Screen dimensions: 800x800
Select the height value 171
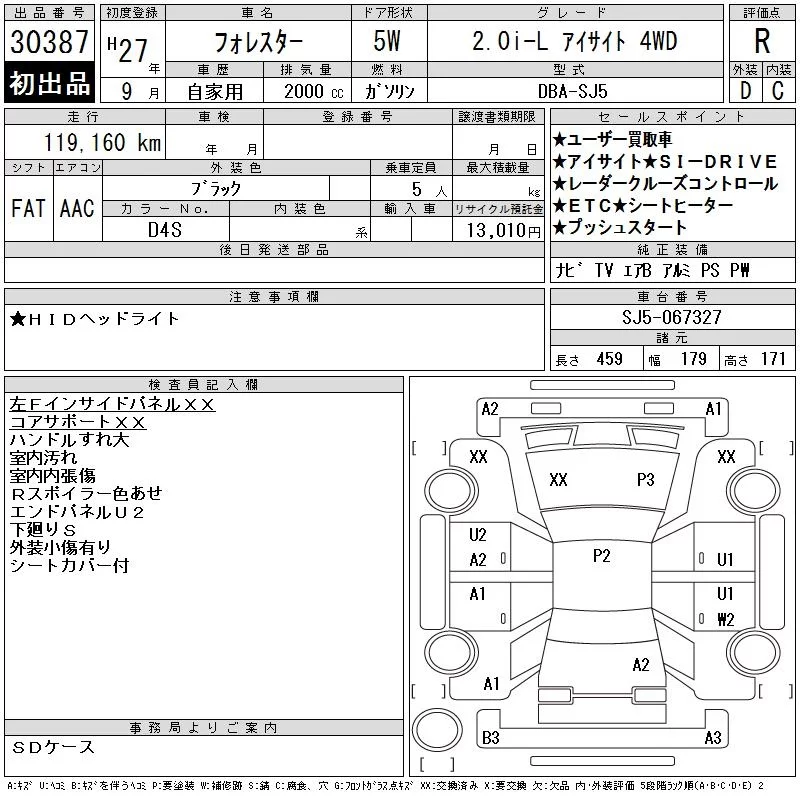pyautogui.click(x=773, y=359)
